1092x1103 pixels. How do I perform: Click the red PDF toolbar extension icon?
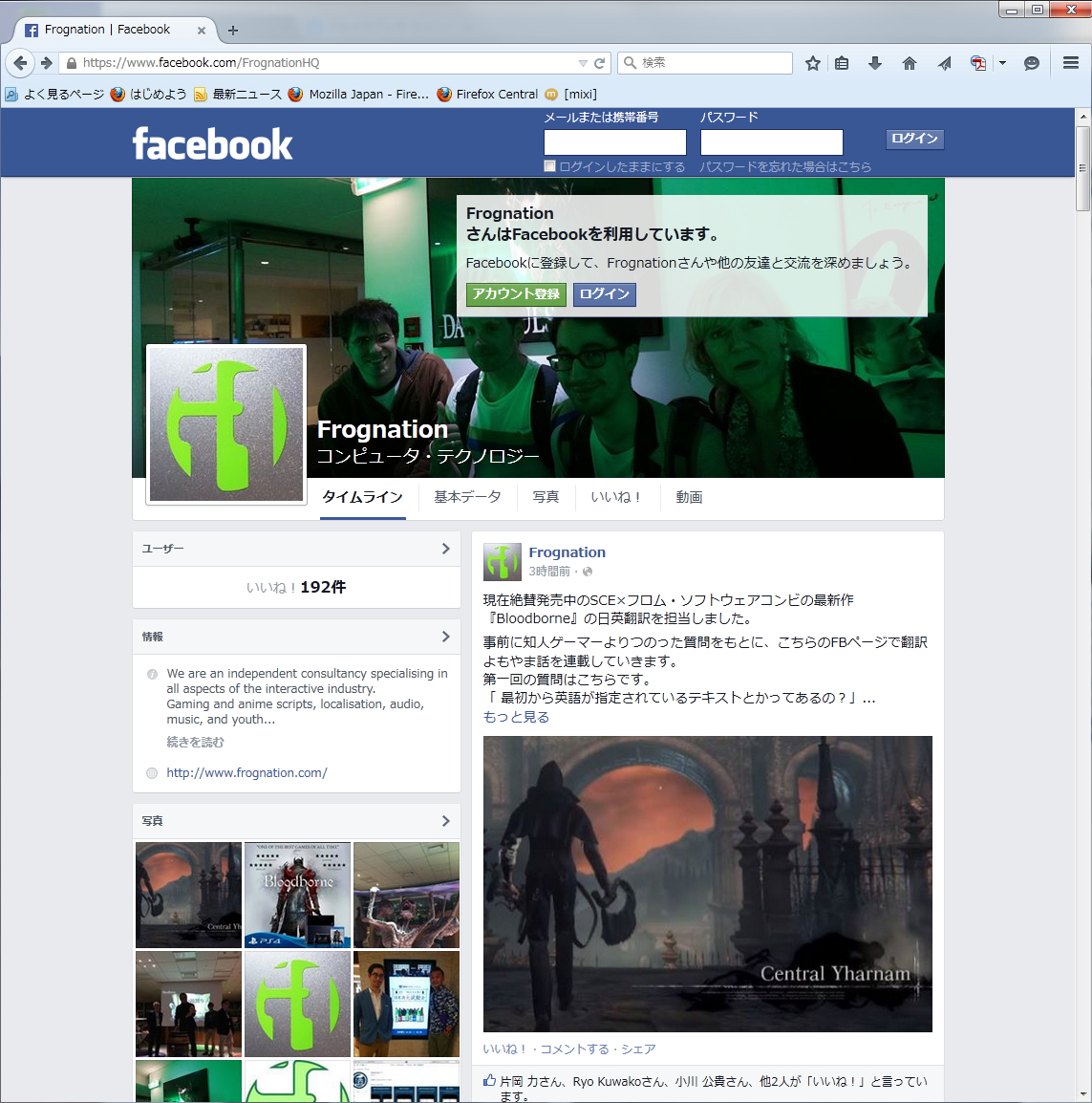(x=978, y=63)
